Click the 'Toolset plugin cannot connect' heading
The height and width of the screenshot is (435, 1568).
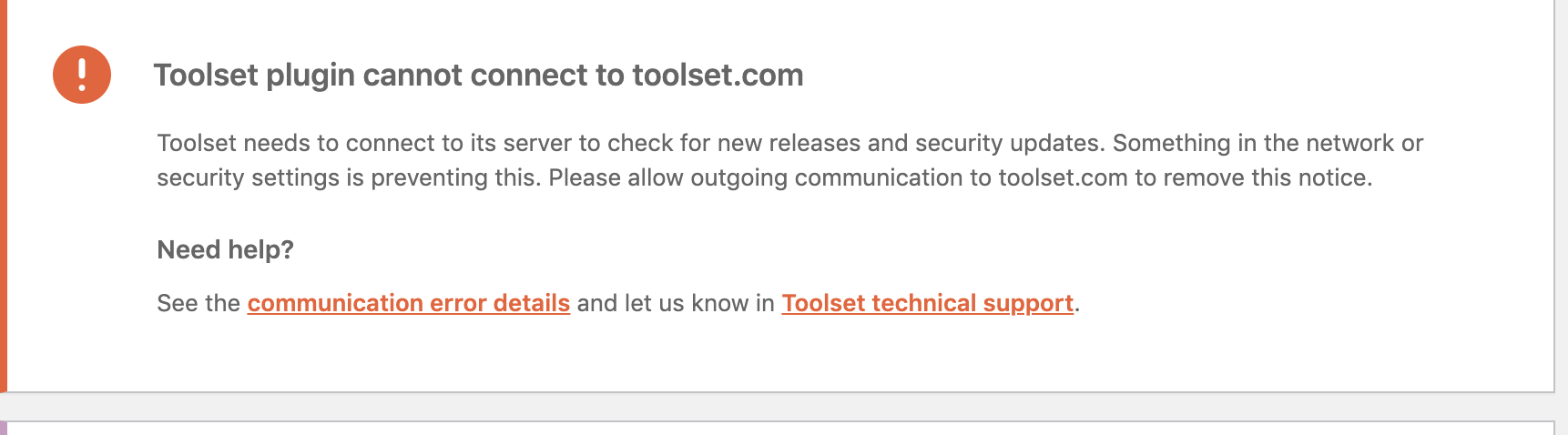[478, 75]
